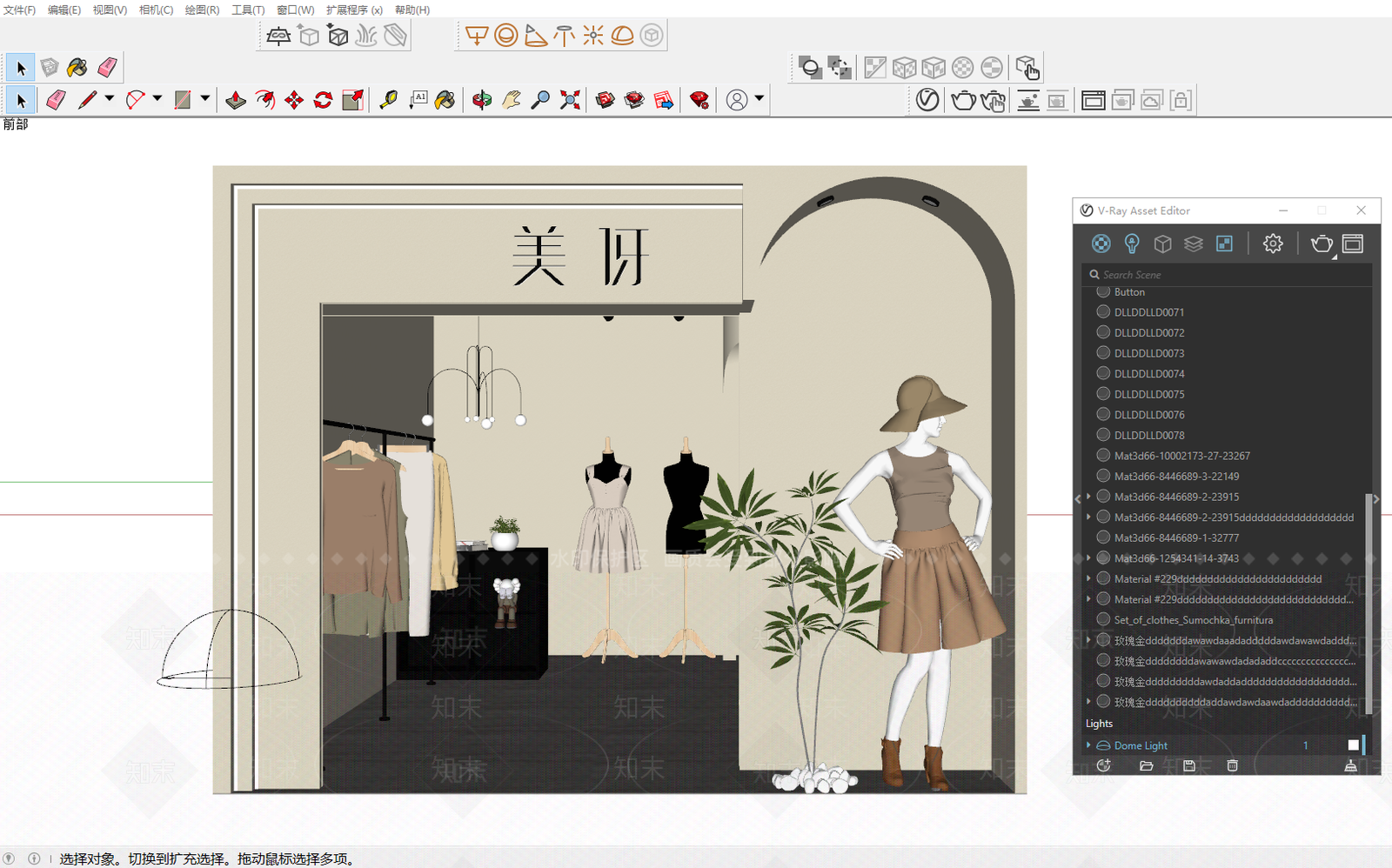Open the Rectangle shape dropdown arrow
The height and width of the screenshot is (868, 1392).
(204, 99)
